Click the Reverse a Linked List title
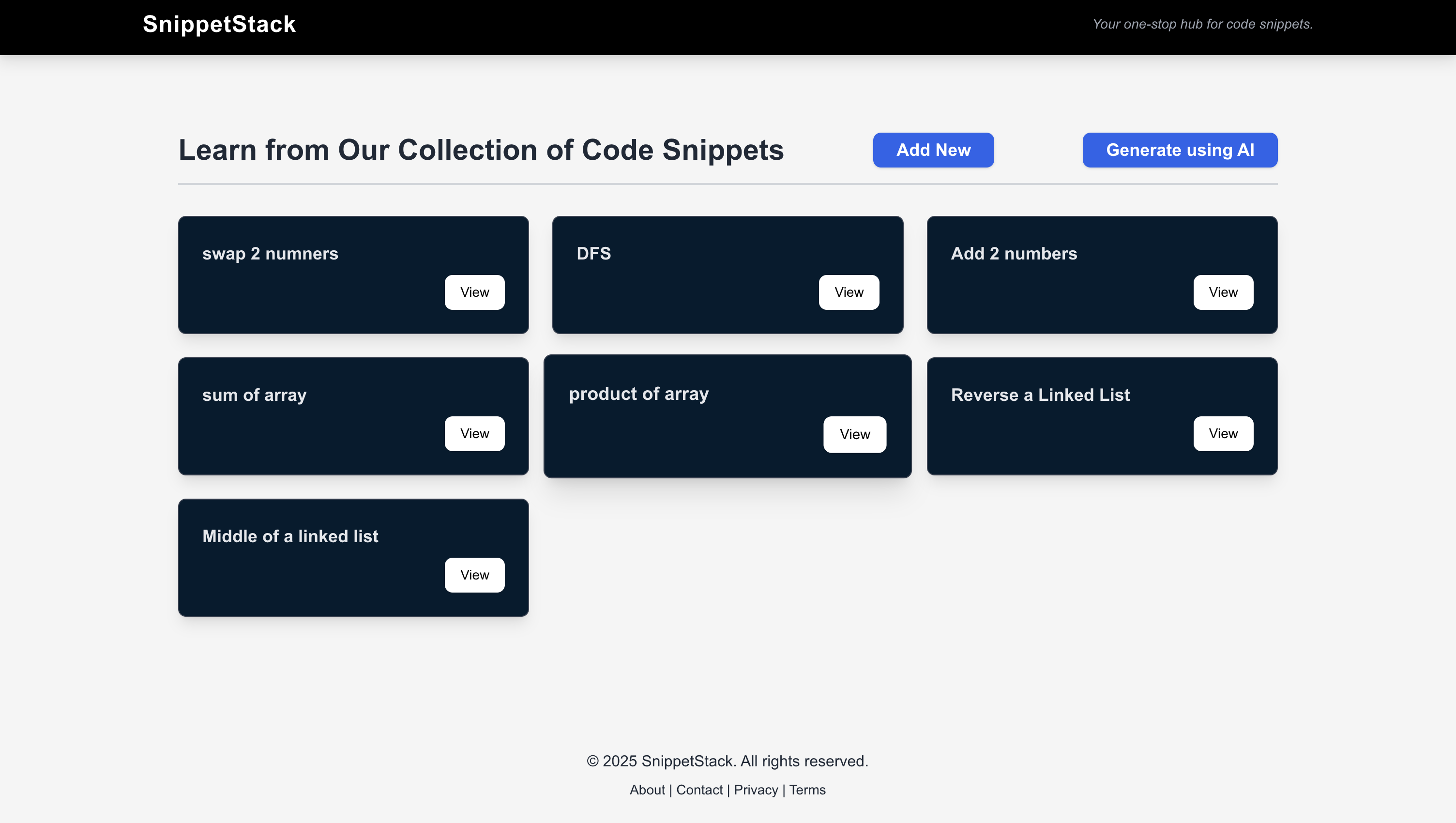Viewport: 1456px width, 823px height. click(1040, 395)
